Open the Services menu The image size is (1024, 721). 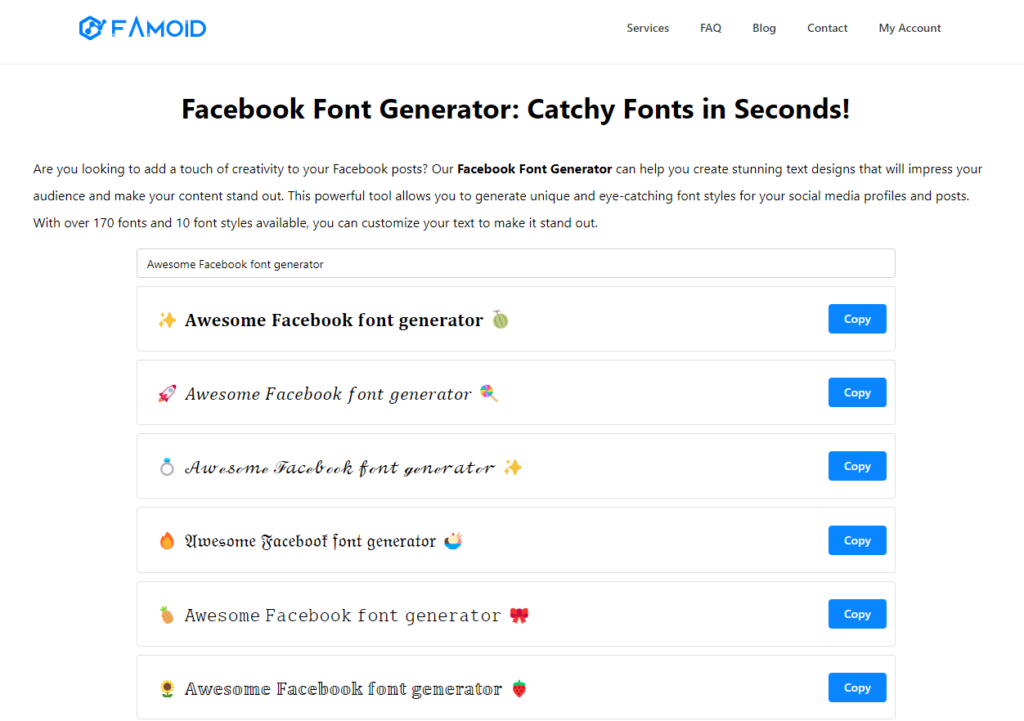pos(647,28)
